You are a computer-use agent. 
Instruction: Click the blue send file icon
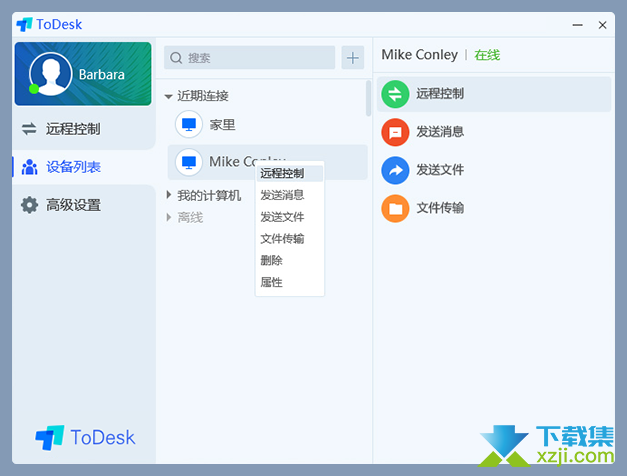[x=395, y=170]
